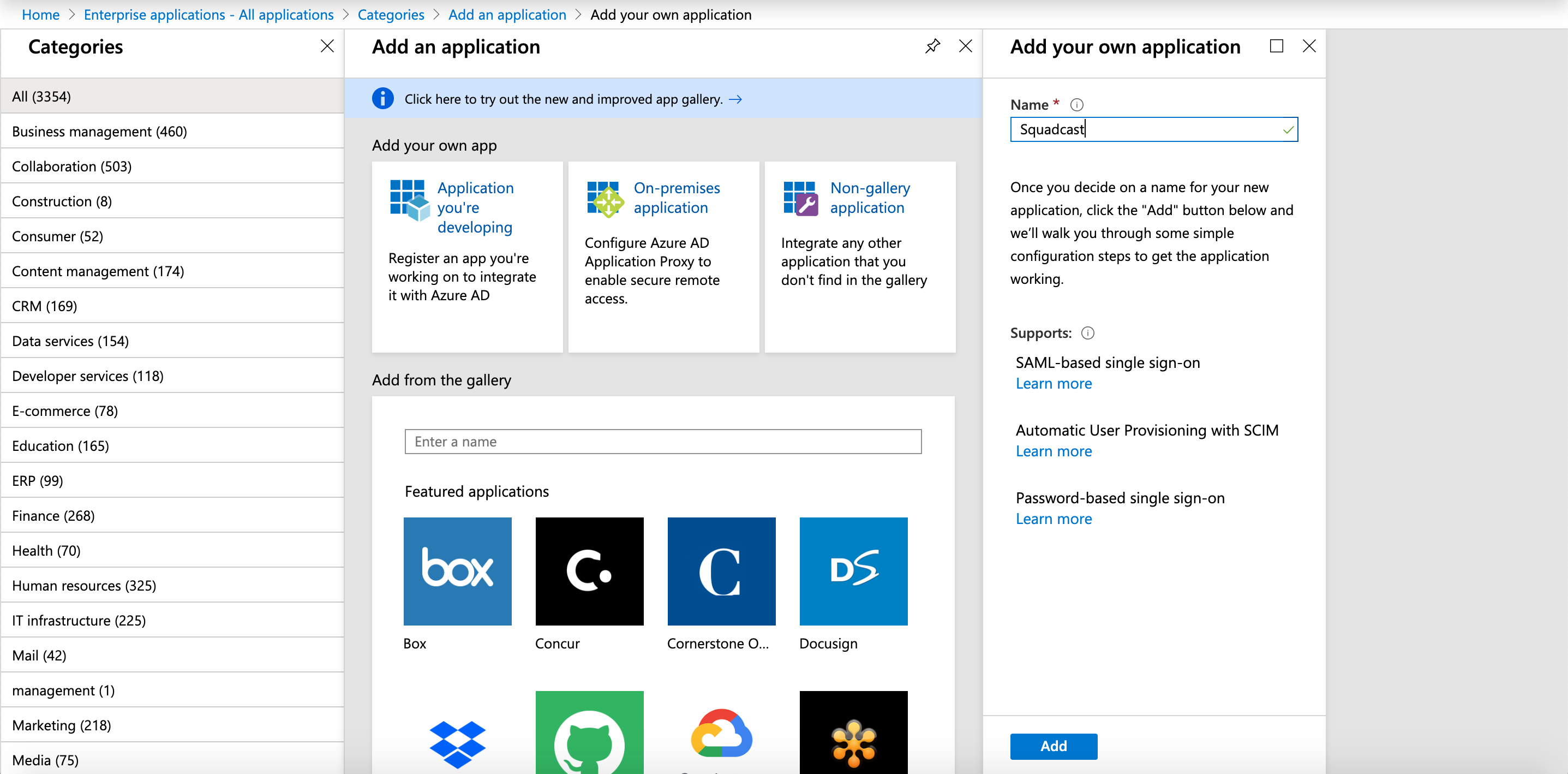
Task: Click the blue Add button
Action: click(x=1053, y=746)
